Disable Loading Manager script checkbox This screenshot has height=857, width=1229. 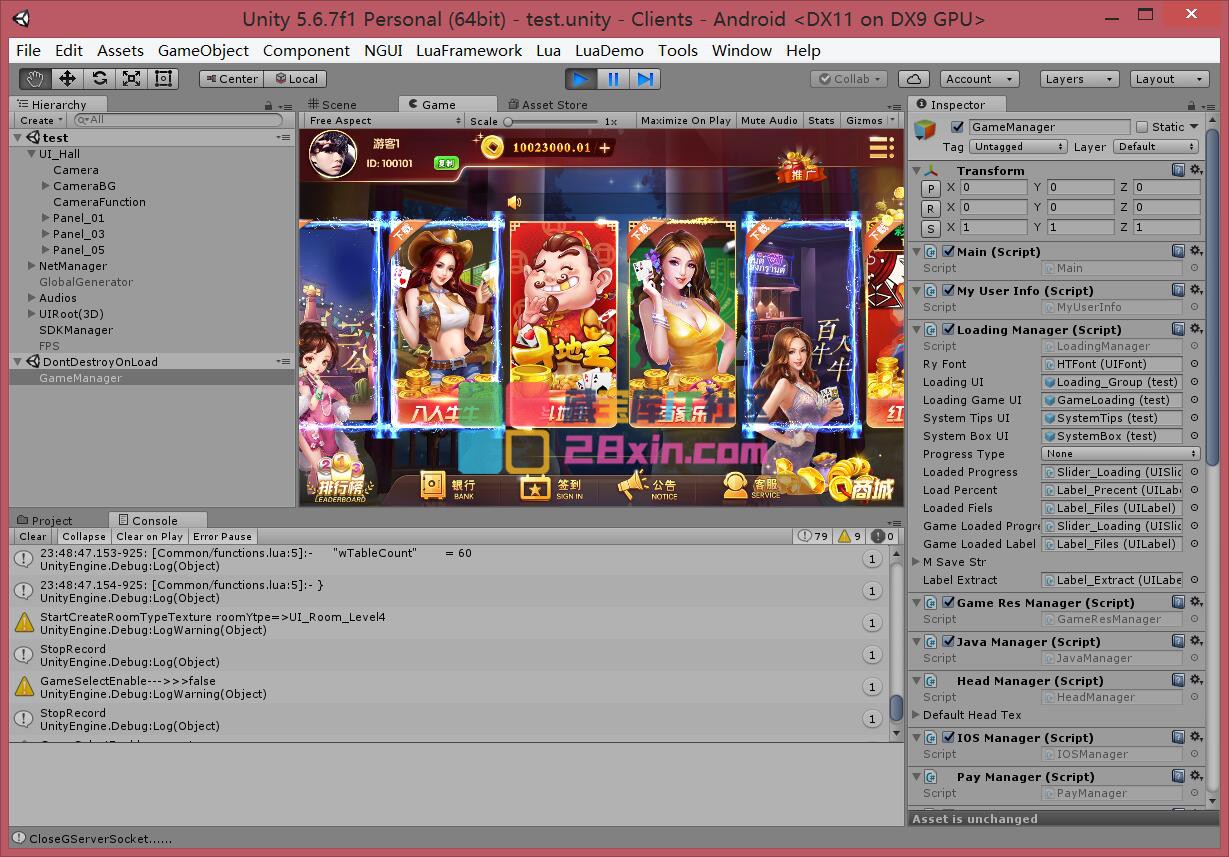tap(948, 330)
